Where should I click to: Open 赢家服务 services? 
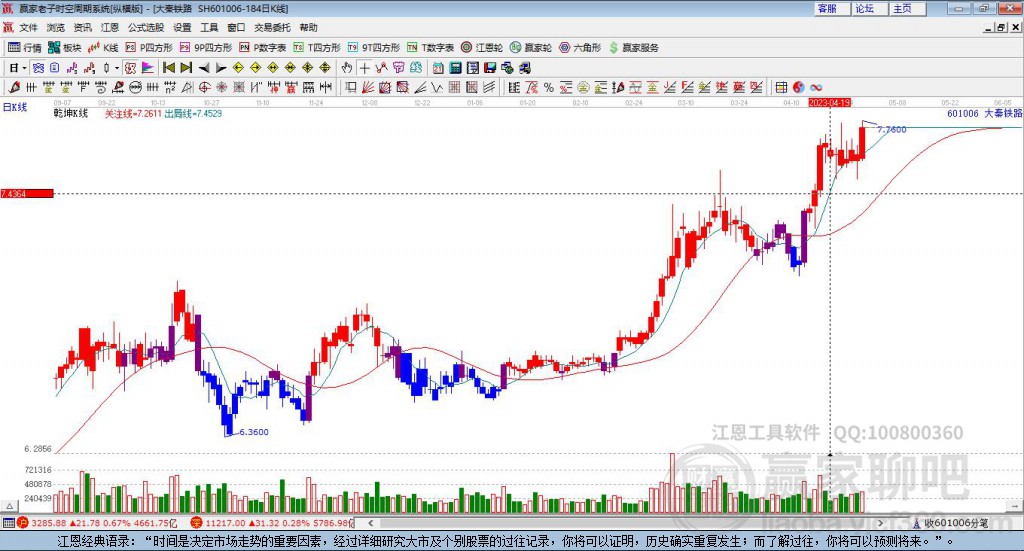633,48
